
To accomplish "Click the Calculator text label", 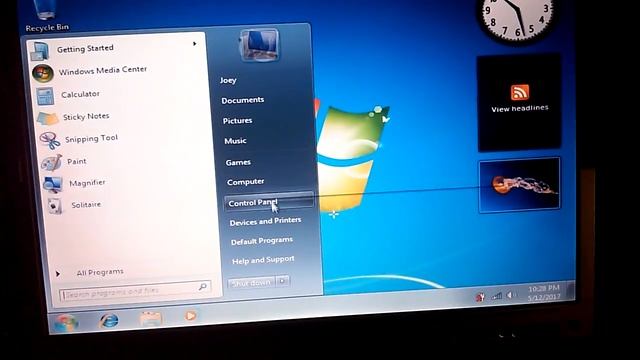I will pos(80,94).
